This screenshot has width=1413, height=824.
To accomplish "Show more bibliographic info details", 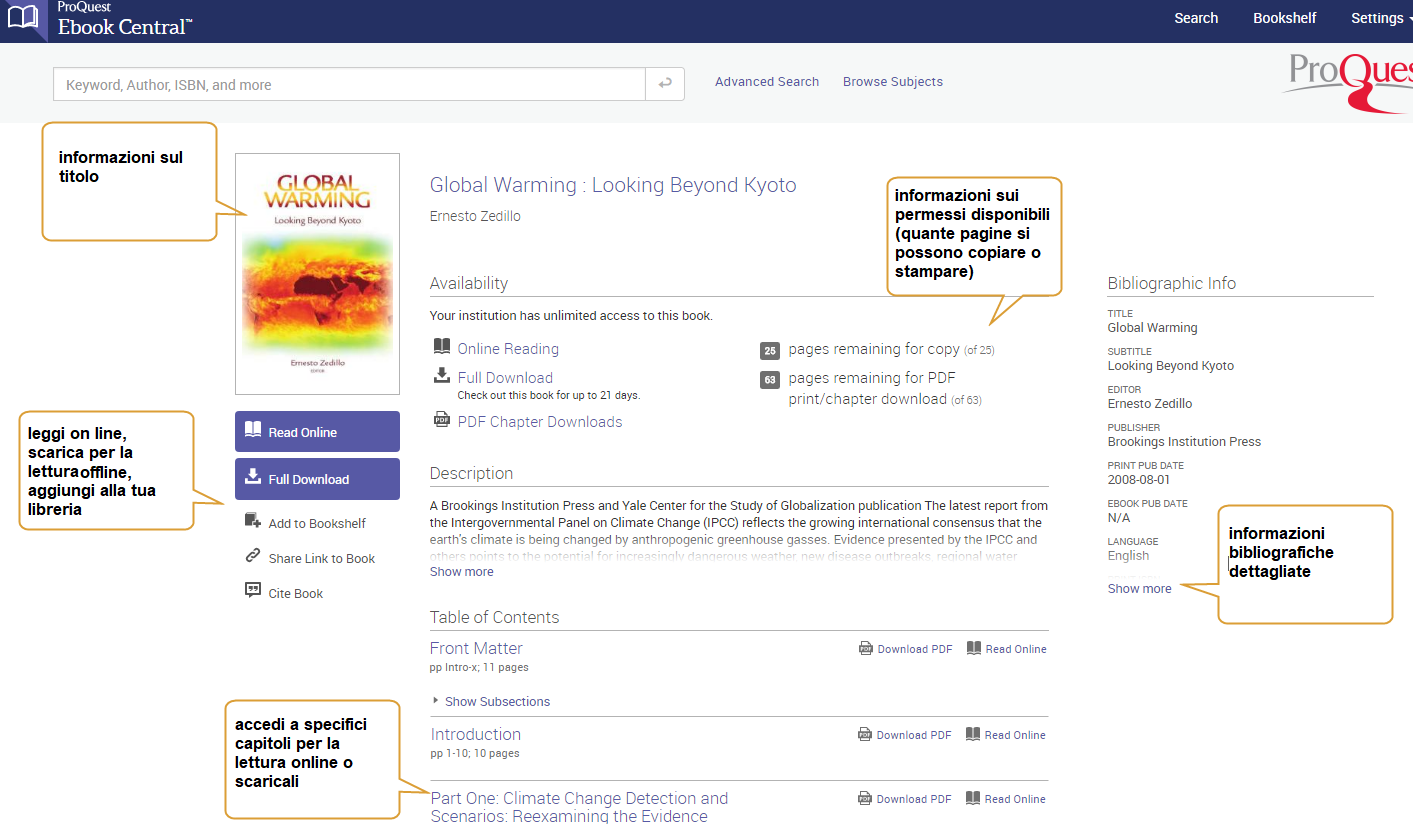I will click(x=1139, y=589).
